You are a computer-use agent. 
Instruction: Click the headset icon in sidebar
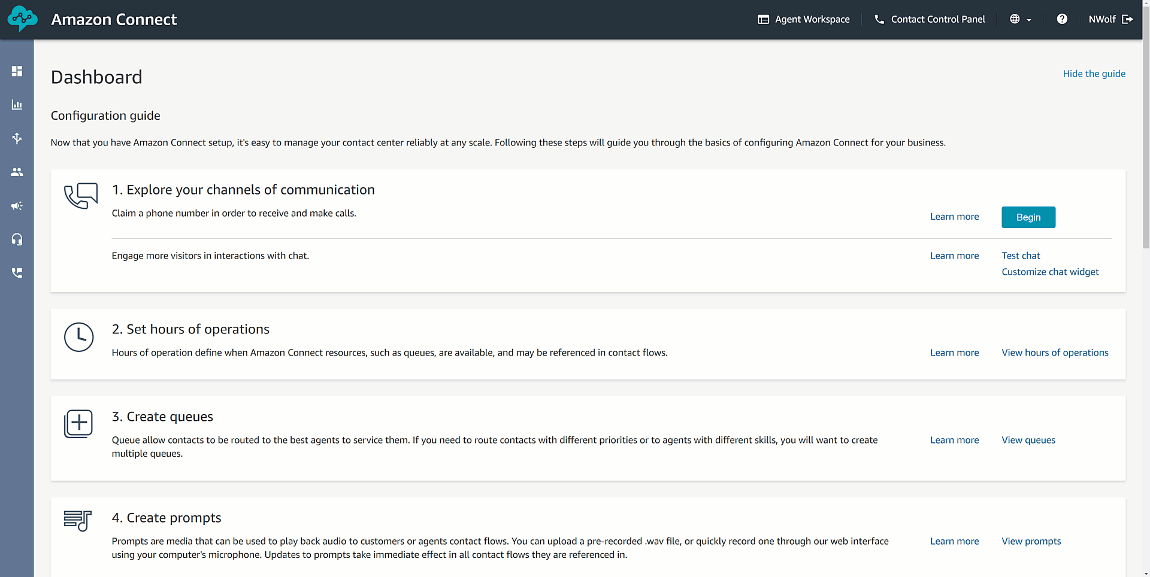[x=17, y=239]
